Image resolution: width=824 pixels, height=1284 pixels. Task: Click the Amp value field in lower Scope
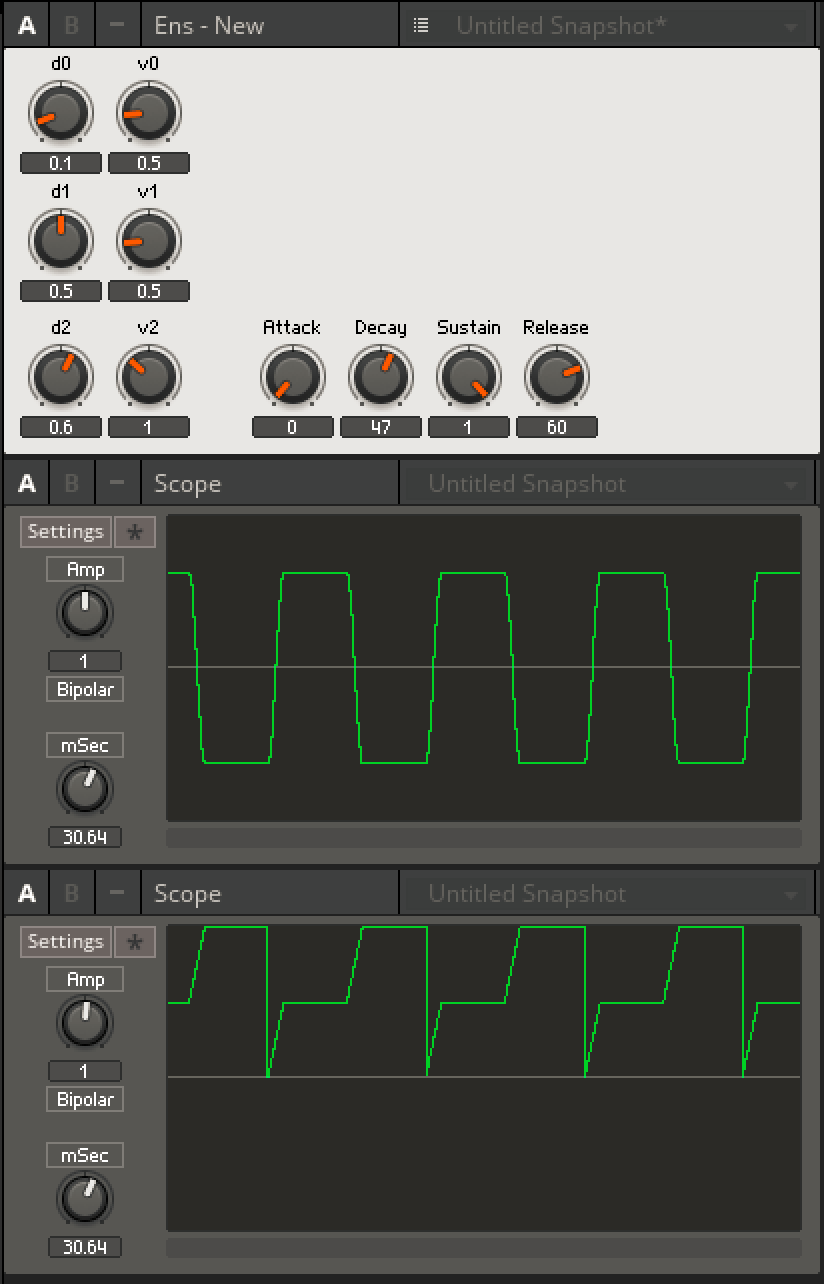(85, 1071)
